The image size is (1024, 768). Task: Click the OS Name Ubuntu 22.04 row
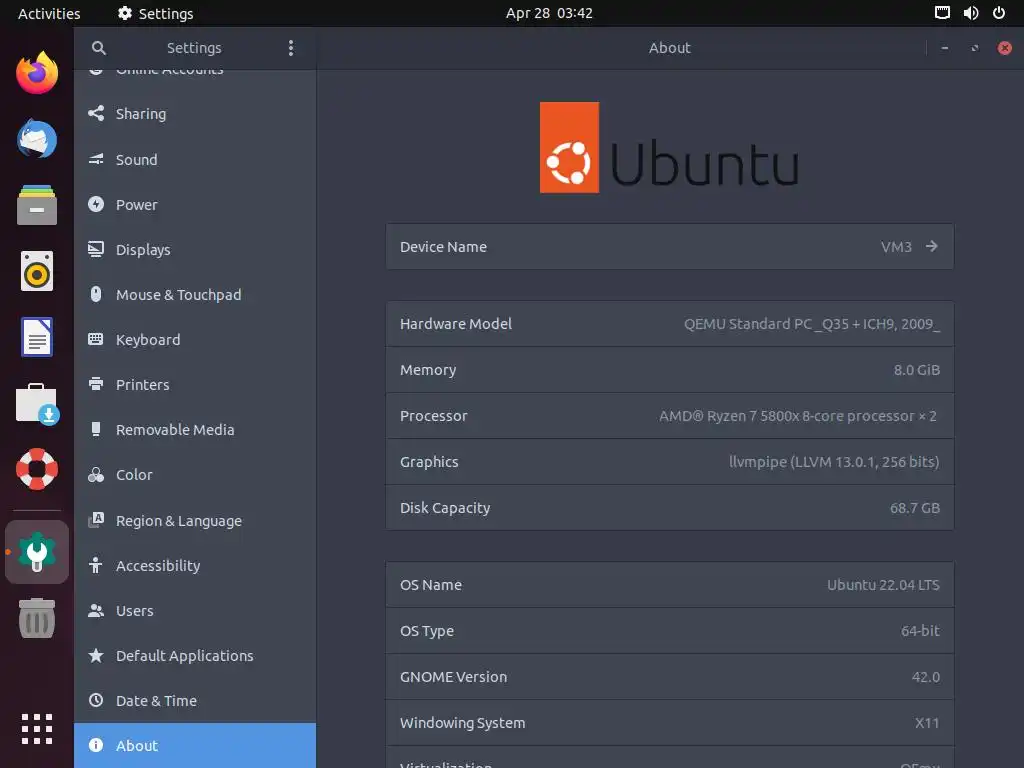pyautogui.click(x=669, y=584)
